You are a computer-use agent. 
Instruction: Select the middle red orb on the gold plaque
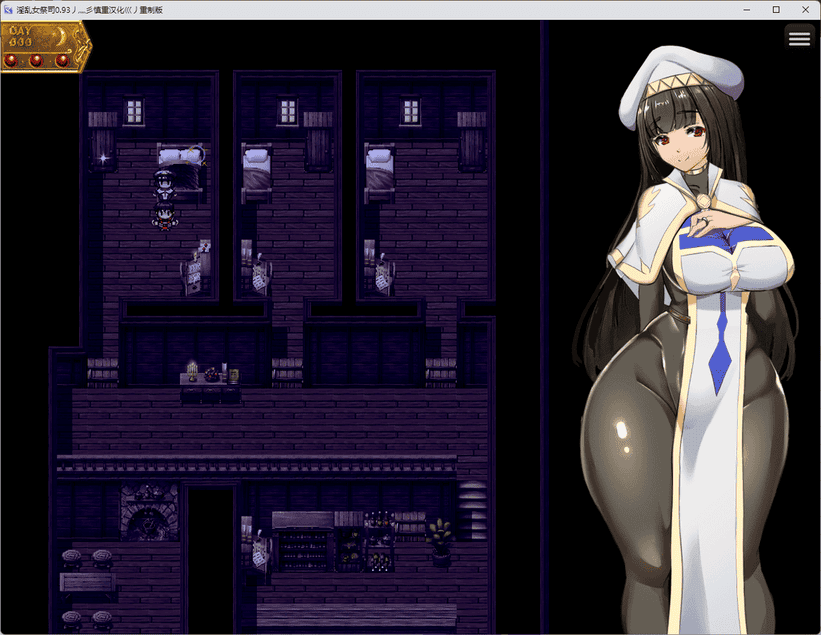pyautogui.click(x=35, y=60)
